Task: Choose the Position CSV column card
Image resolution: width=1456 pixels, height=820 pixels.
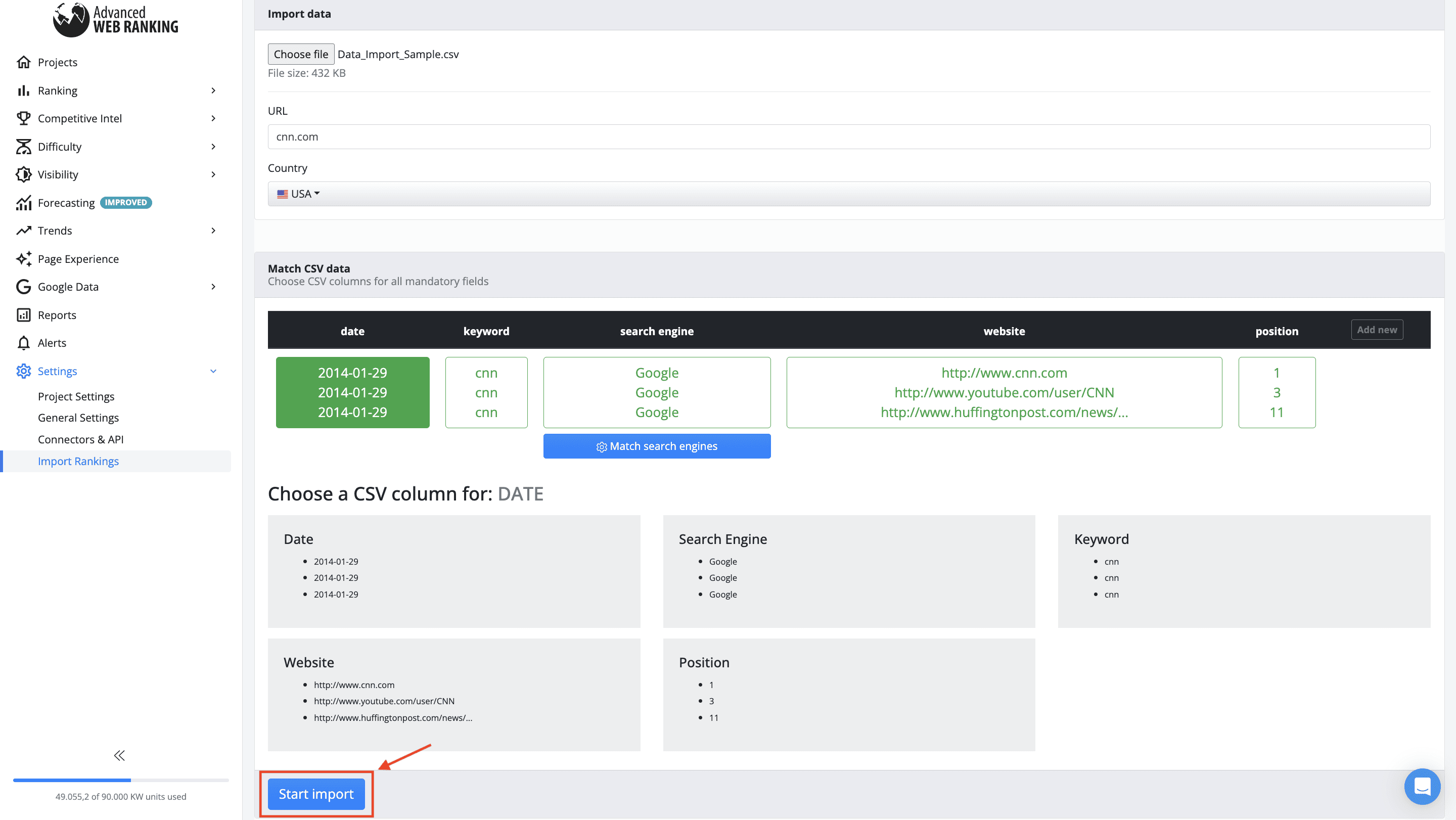Action: [848, 695]
